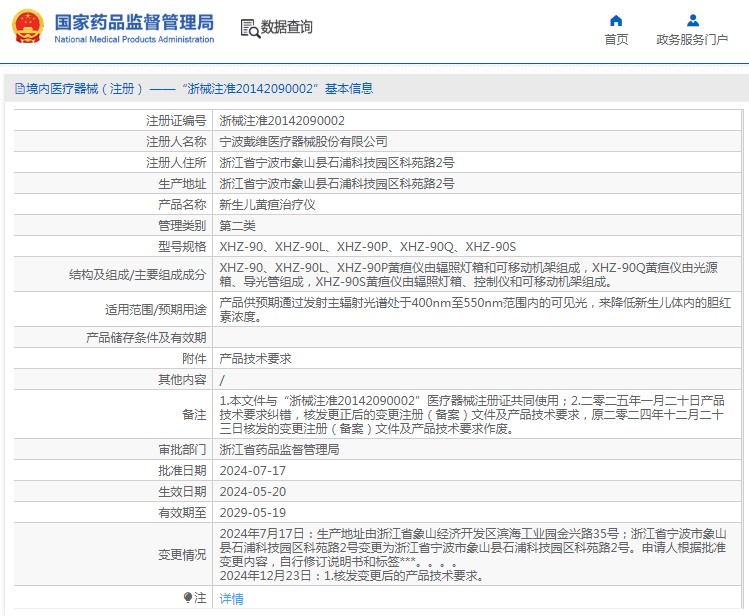Image resolution: width=749 pixels, height=616 pixels.
Task: Open 政务服务门户 text link
Action: pyautogui.click(x=692, y=40)
